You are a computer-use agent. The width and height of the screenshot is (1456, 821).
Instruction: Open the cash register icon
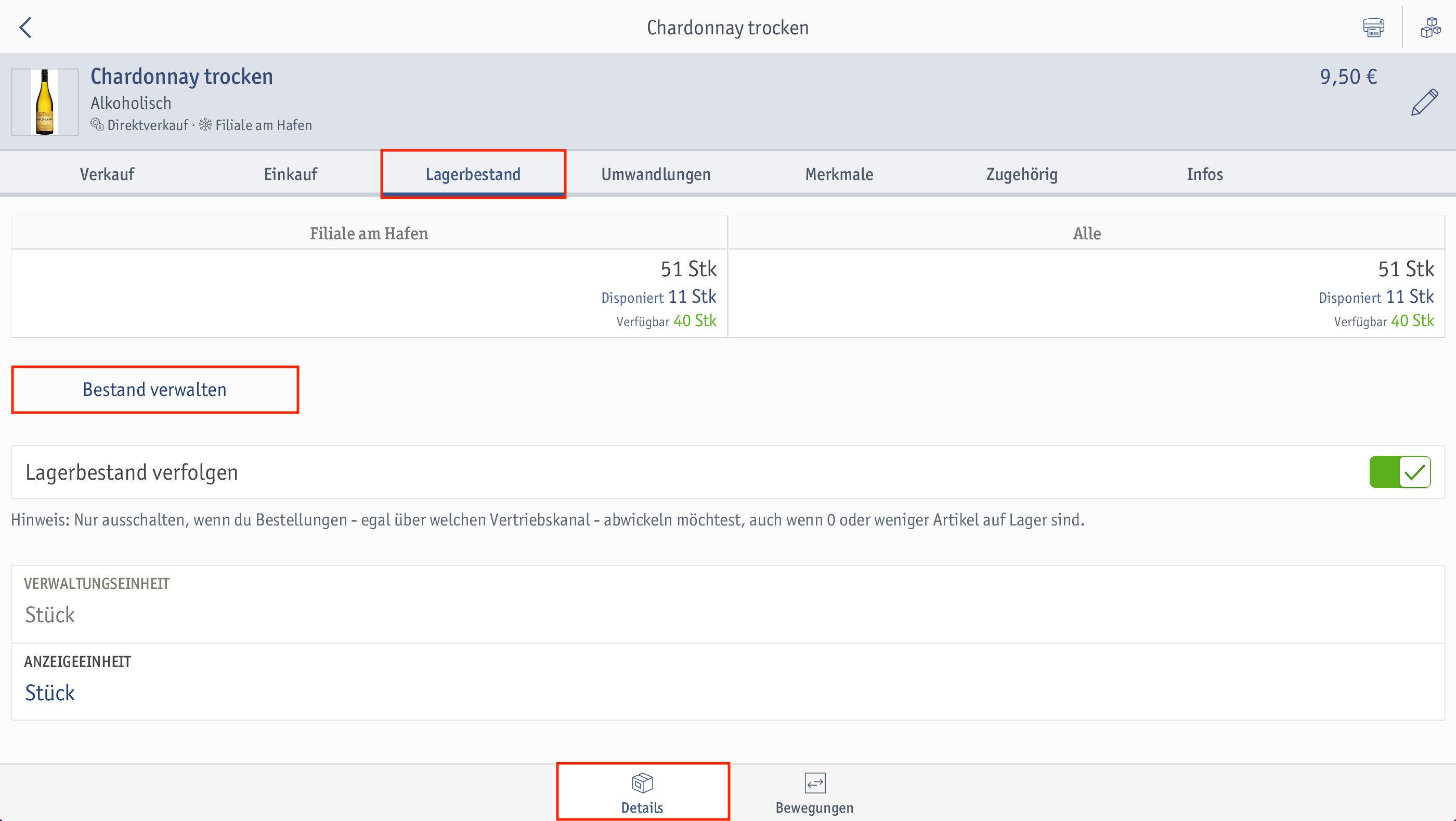click(1373, 27)
